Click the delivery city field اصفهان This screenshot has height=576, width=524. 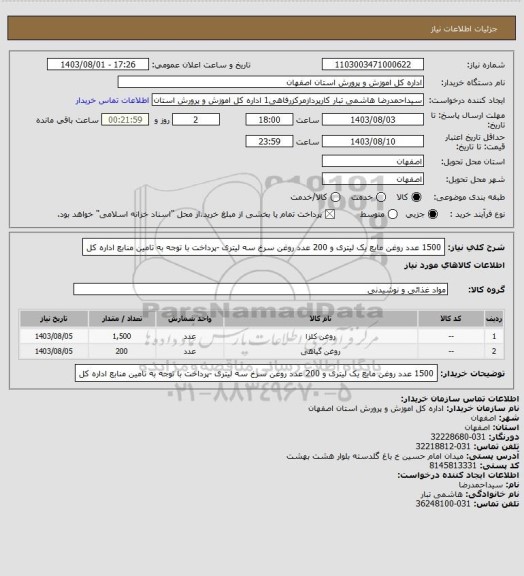373,179
